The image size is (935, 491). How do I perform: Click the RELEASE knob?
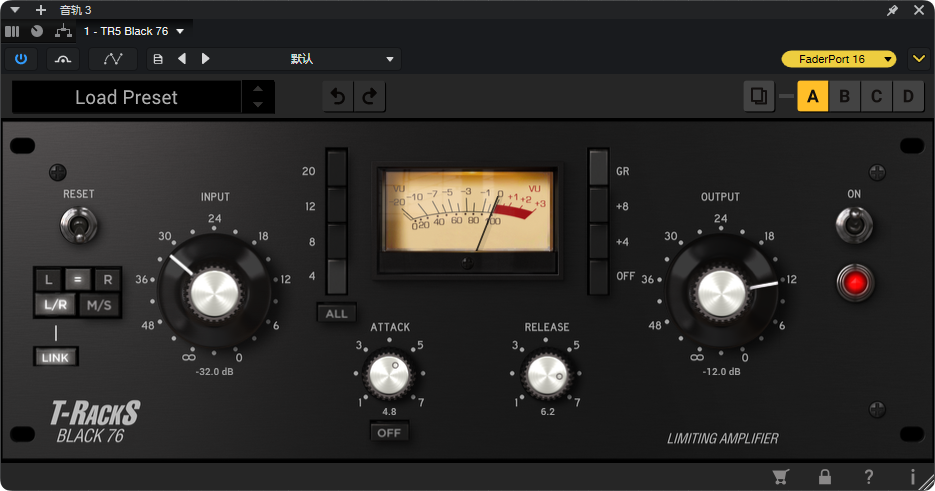click(x=546, y=375)
